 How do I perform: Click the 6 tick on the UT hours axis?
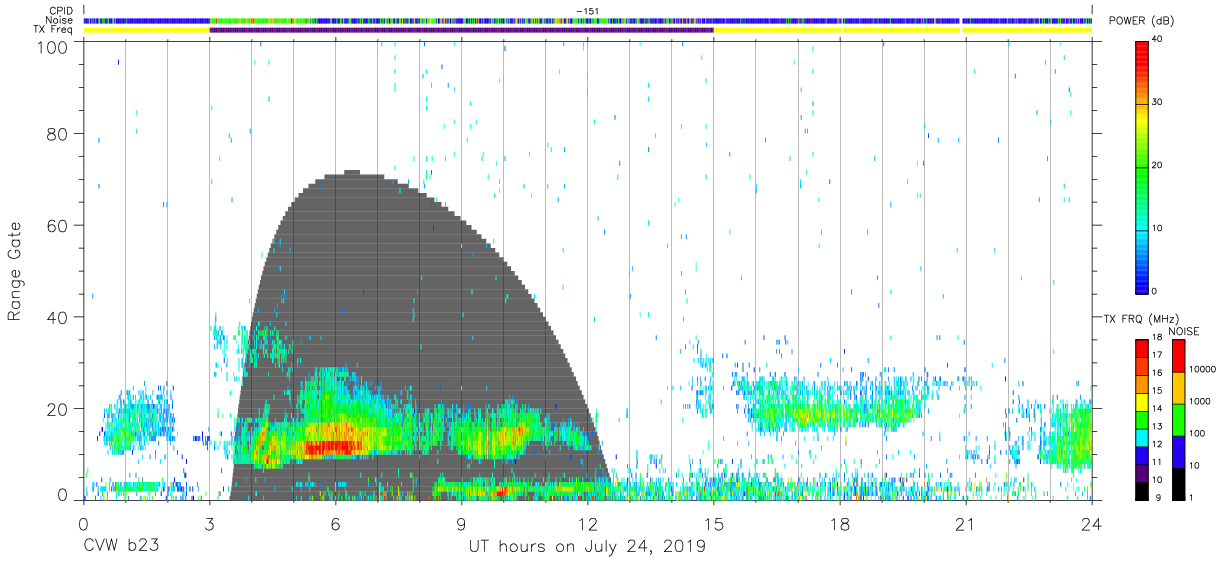pos(335,522)
